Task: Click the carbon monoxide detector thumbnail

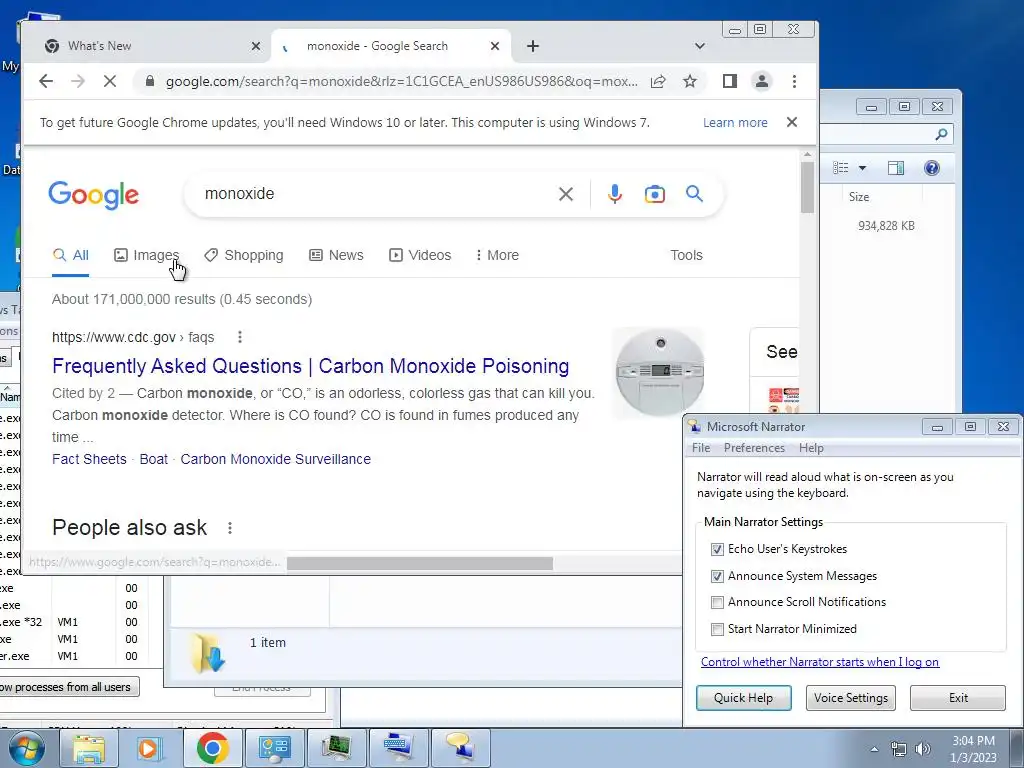Action: click(660, 373)
